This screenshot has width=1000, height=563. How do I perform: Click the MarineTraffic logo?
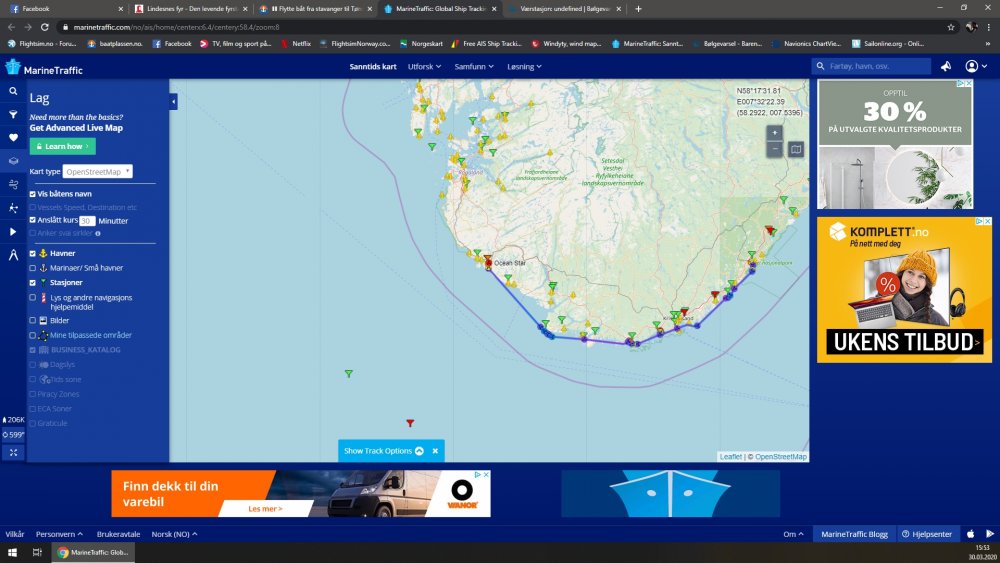pyautogui.click(x=44, y=68)
